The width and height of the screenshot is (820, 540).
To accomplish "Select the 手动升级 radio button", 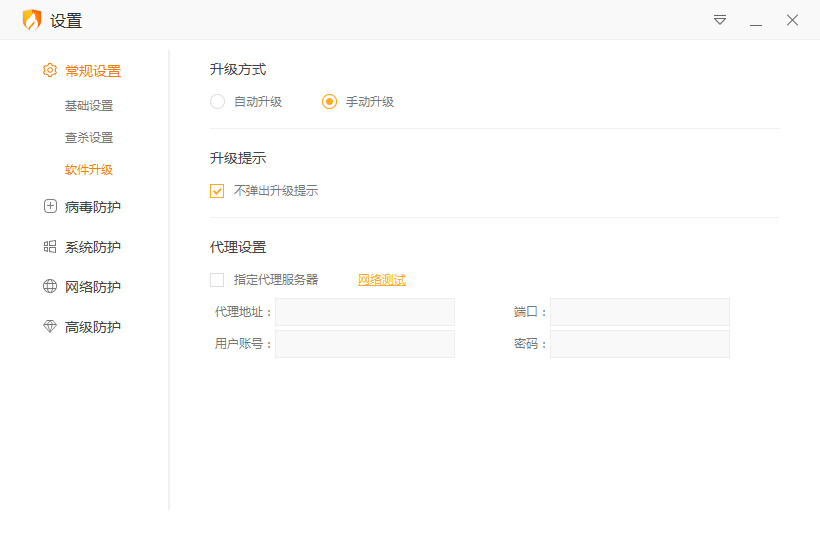I will 330,101.
